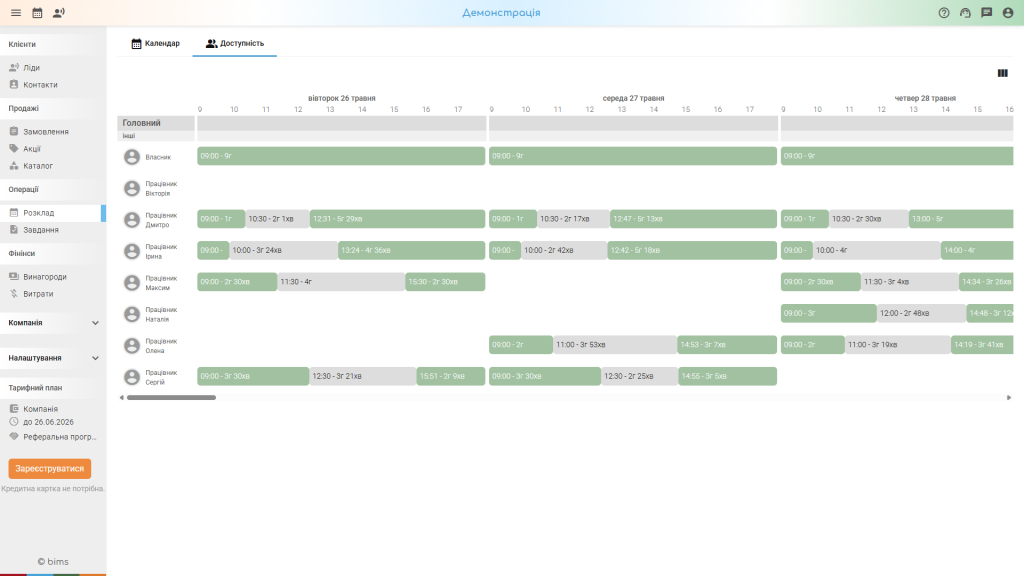Open Контакти in the sidebar

point(53,84)
